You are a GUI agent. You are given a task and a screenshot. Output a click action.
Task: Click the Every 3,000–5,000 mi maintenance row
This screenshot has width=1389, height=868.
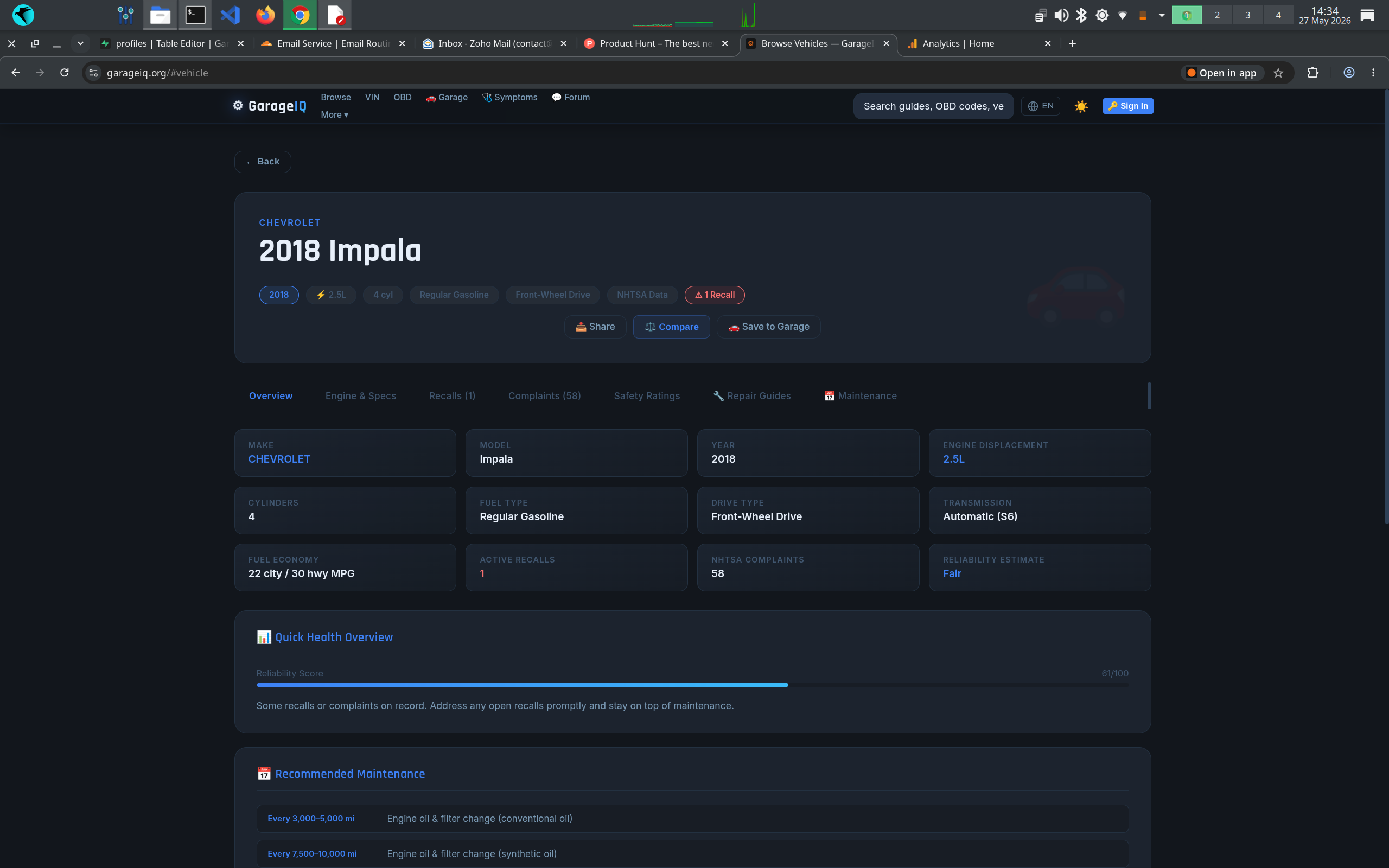coord(692,819)
